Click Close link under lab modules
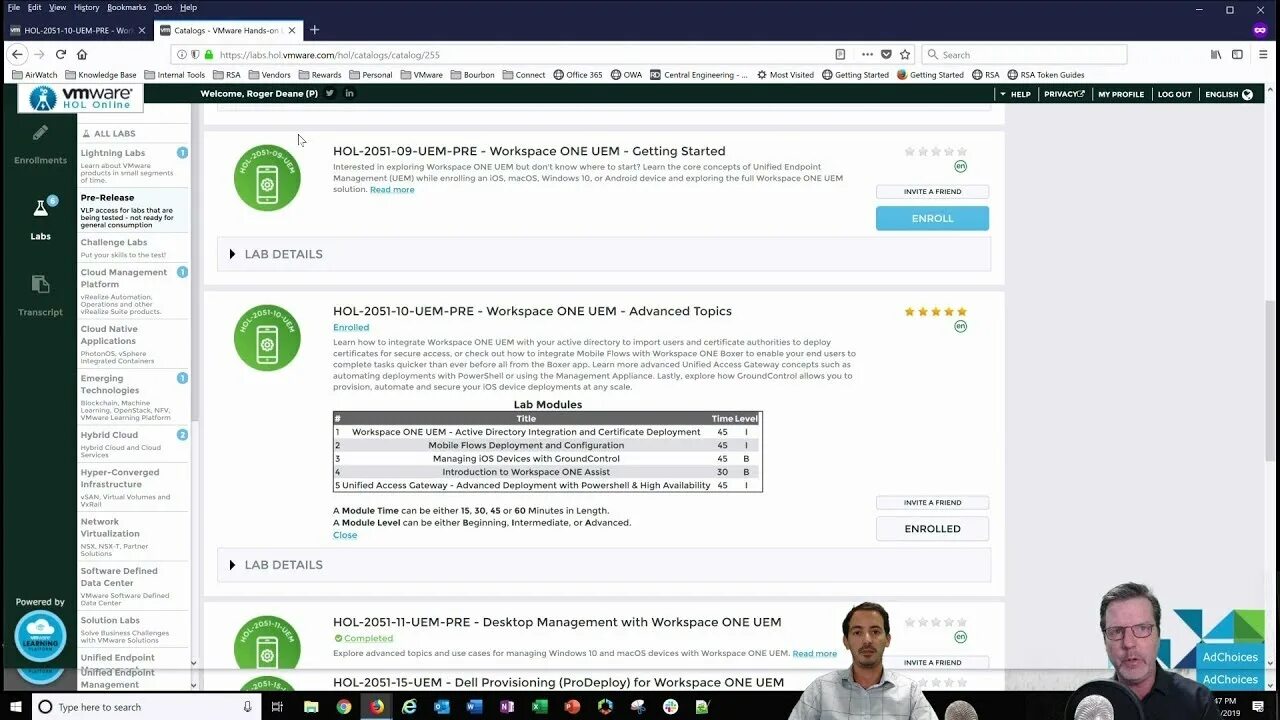Viewport: 1280px width, 720px height. point(345,535)
